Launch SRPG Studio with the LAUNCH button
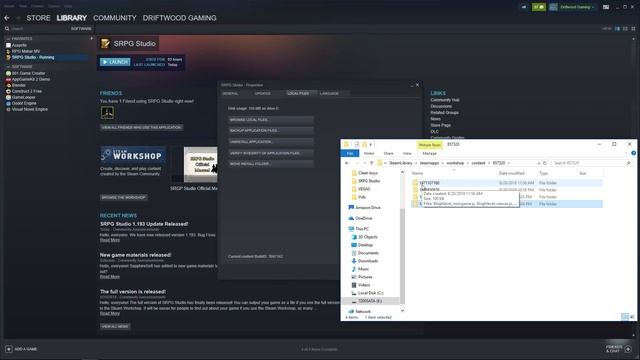This screenshot has width=640, height=360. 115,62
